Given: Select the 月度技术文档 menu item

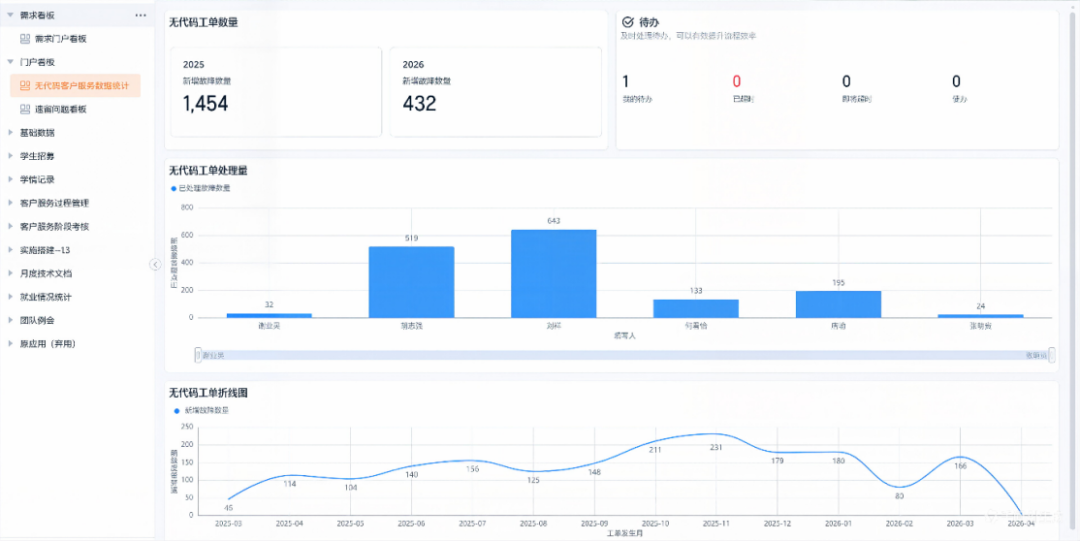Looking at the screenshot, I should [46, 273].
